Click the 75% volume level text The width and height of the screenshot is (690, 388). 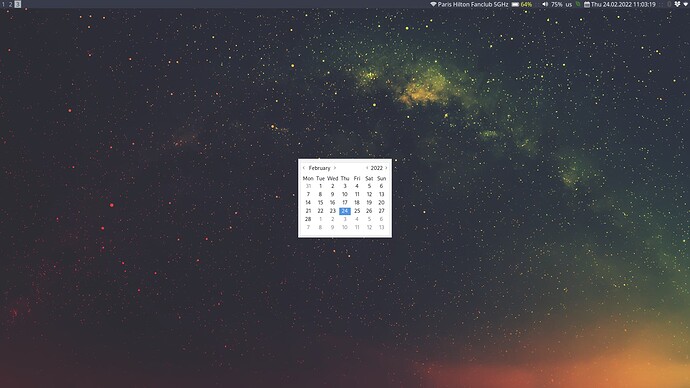tap(557, 4)
